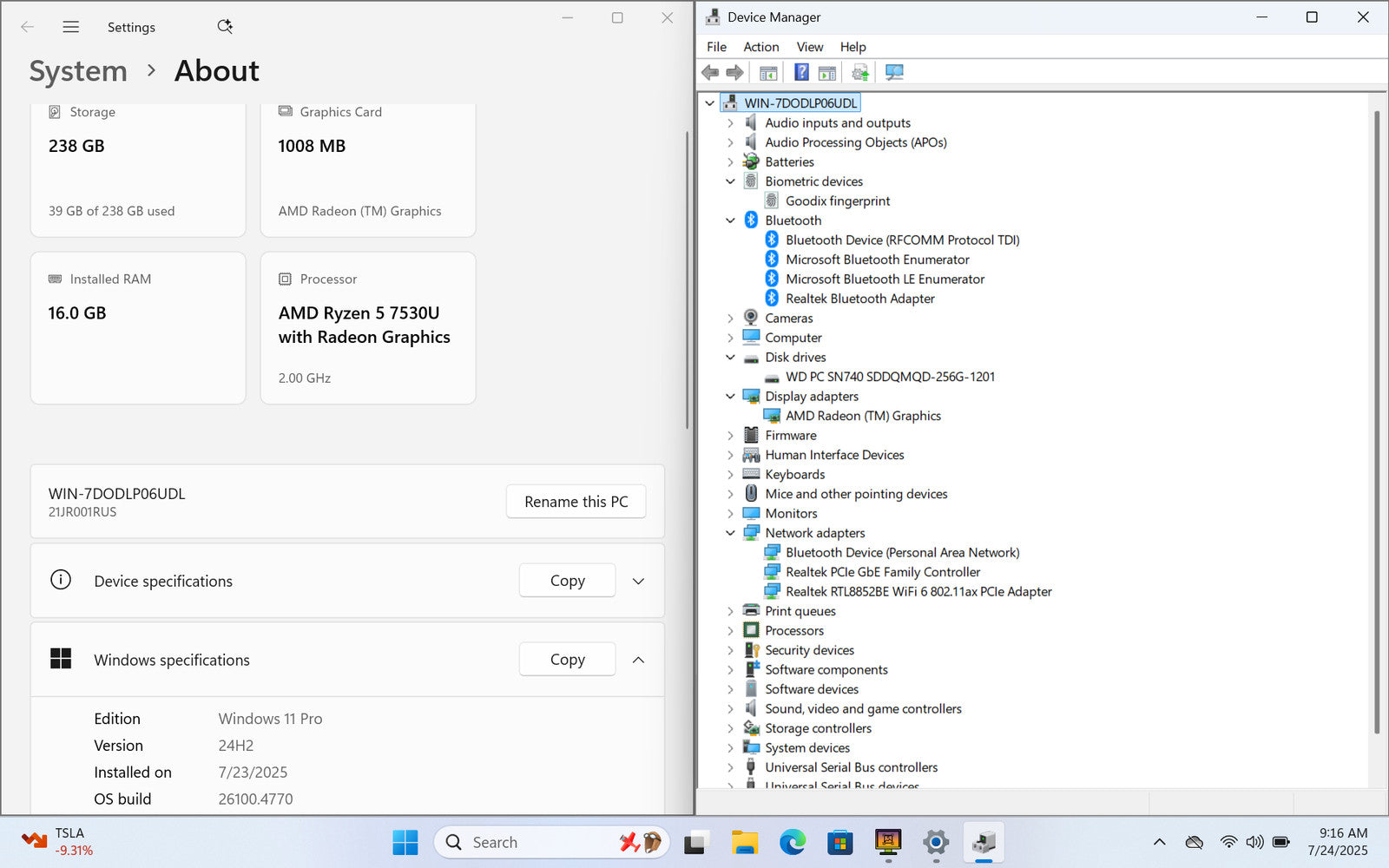Open the Action menu
The width and height of the screenshot is (1389, 868).
click(760, 47)
